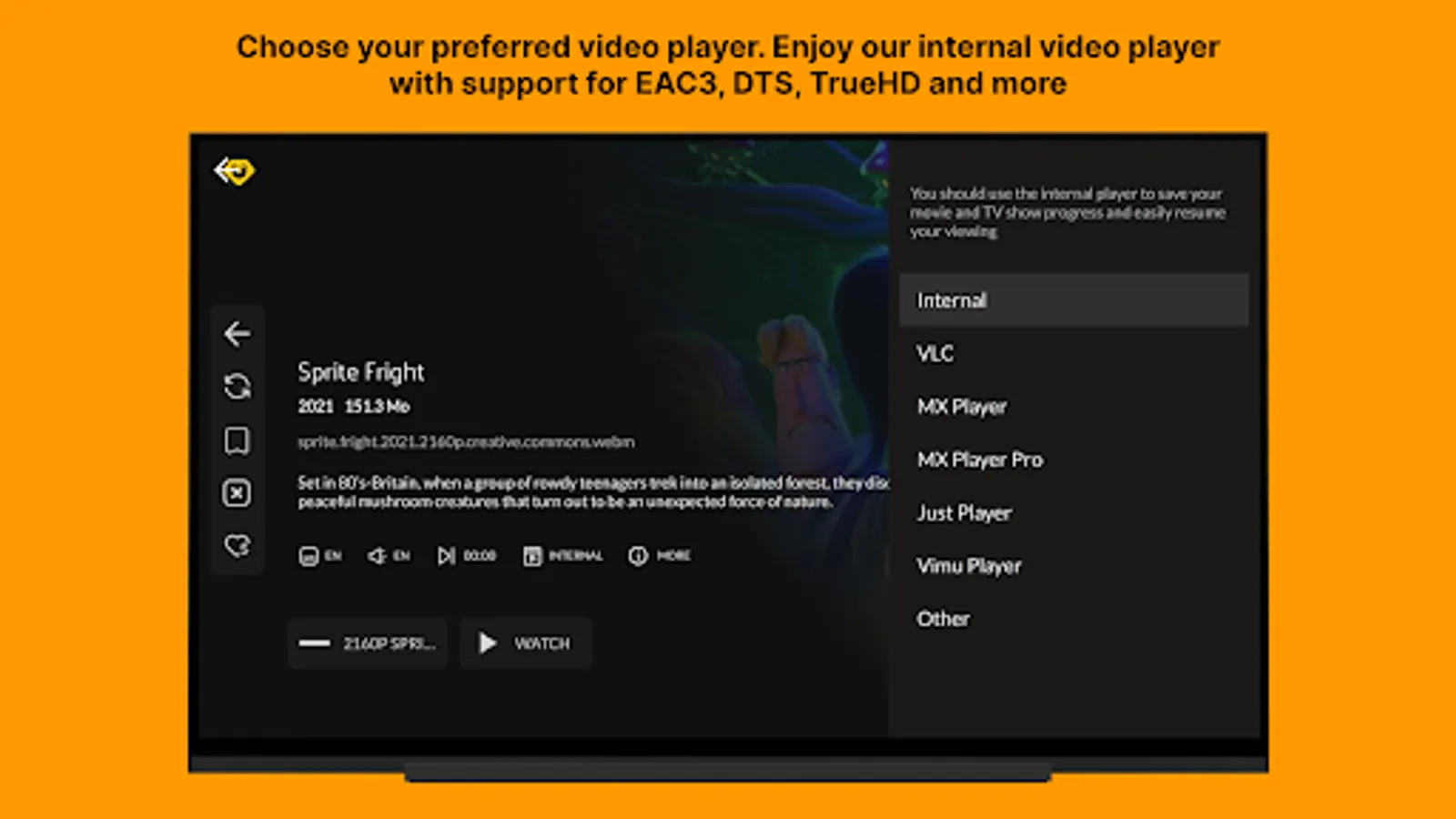
Task: Select Internal player option
Action: [1074, 300]
